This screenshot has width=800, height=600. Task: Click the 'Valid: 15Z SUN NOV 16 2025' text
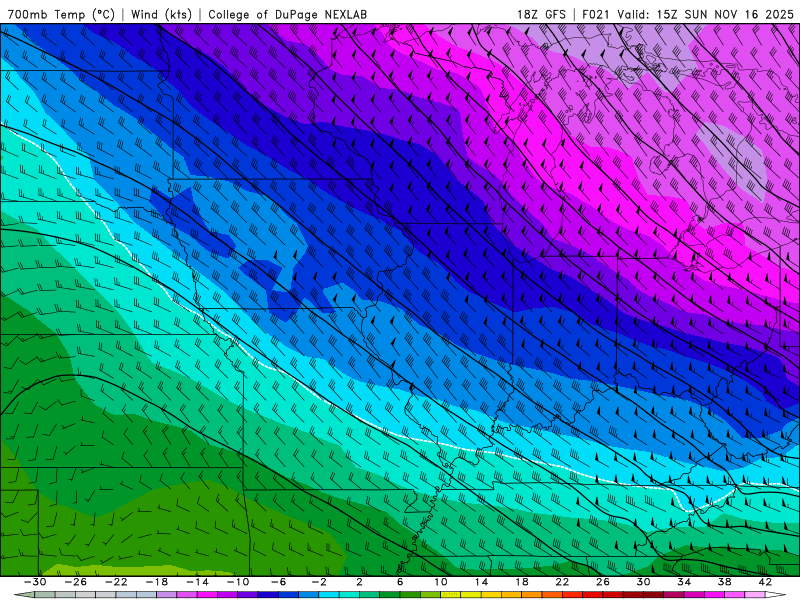(706, 14)
